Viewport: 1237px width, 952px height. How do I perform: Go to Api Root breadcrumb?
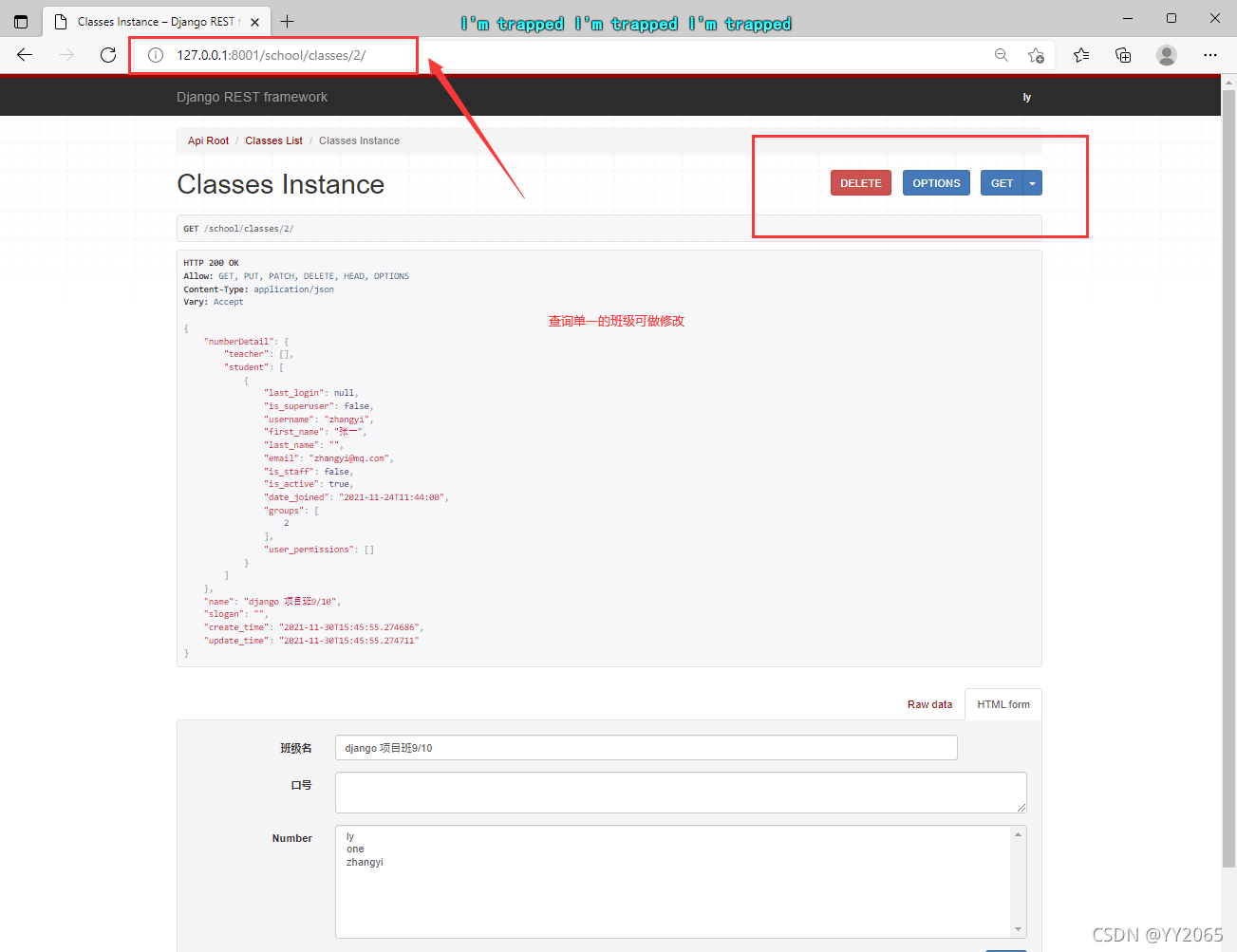click(208, 140)
